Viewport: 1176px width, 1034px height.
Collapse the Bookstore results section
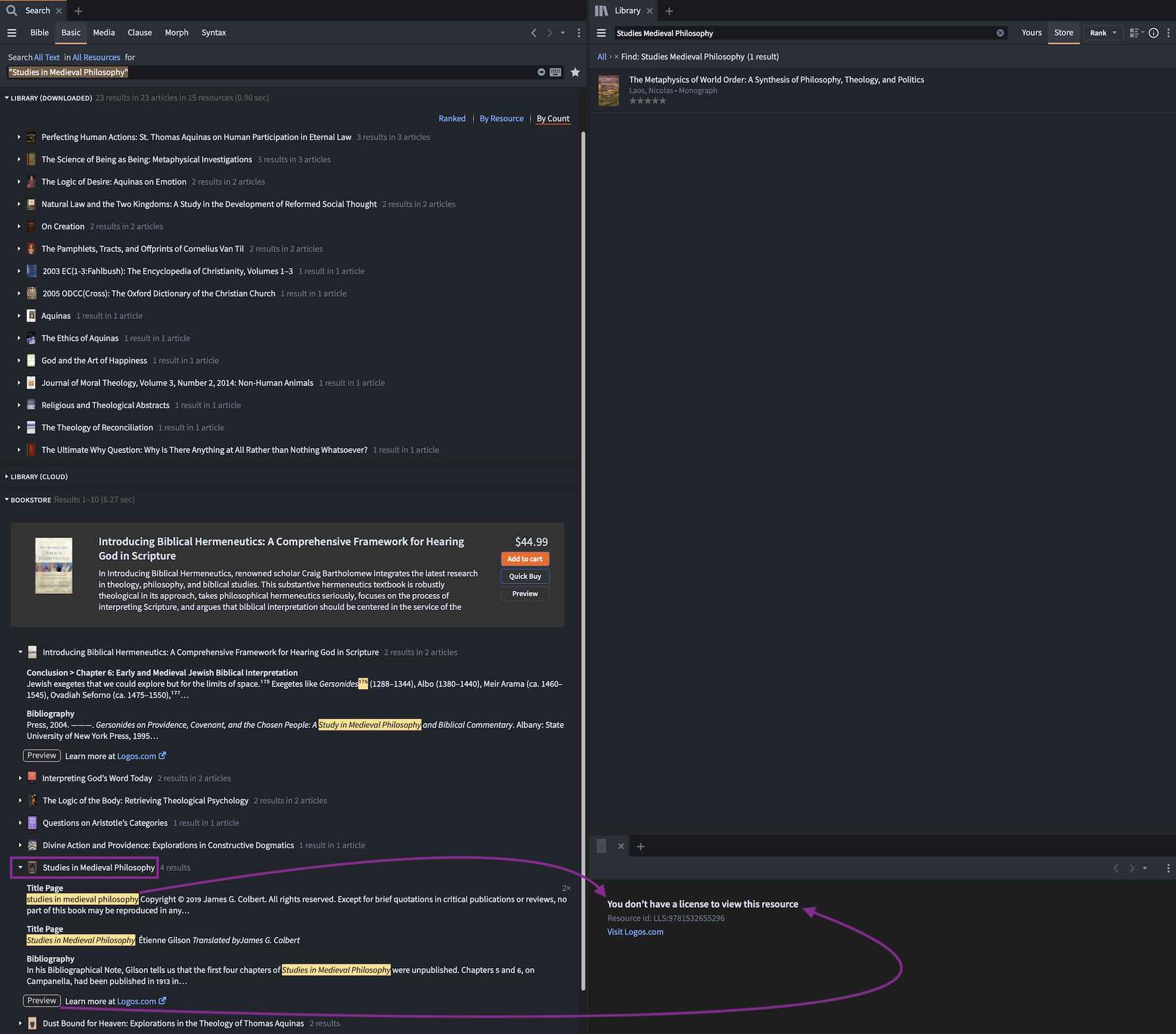point(7,500)
